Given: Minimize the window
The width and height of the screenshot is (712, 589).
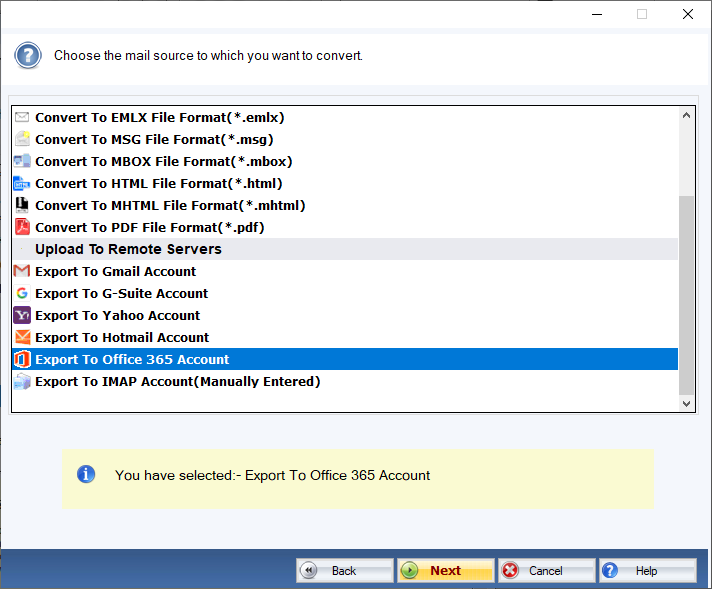Looking at the screenshot, I should click(597, 15).
